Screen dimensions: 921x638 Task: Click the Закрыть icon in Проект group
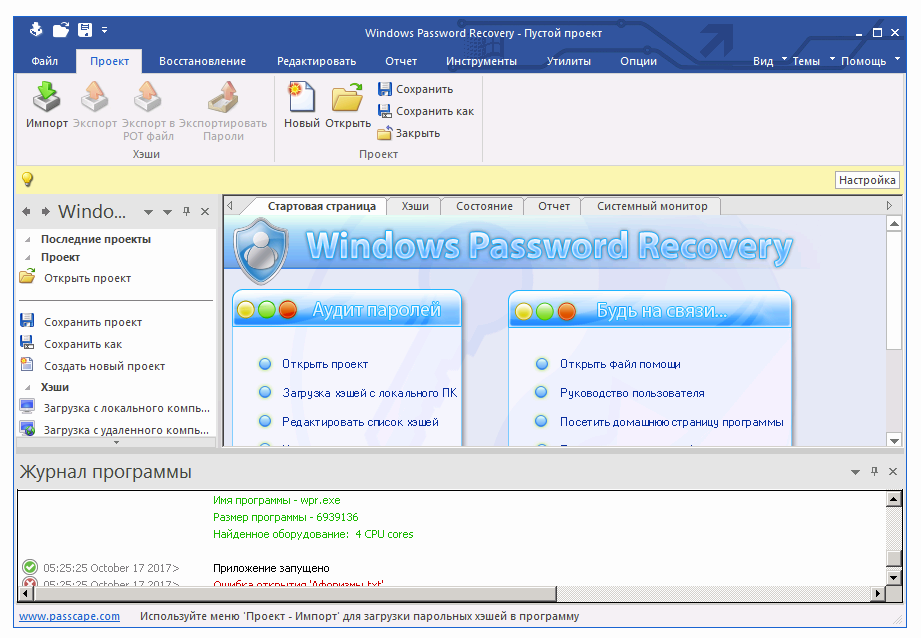(x=408, y=132)
